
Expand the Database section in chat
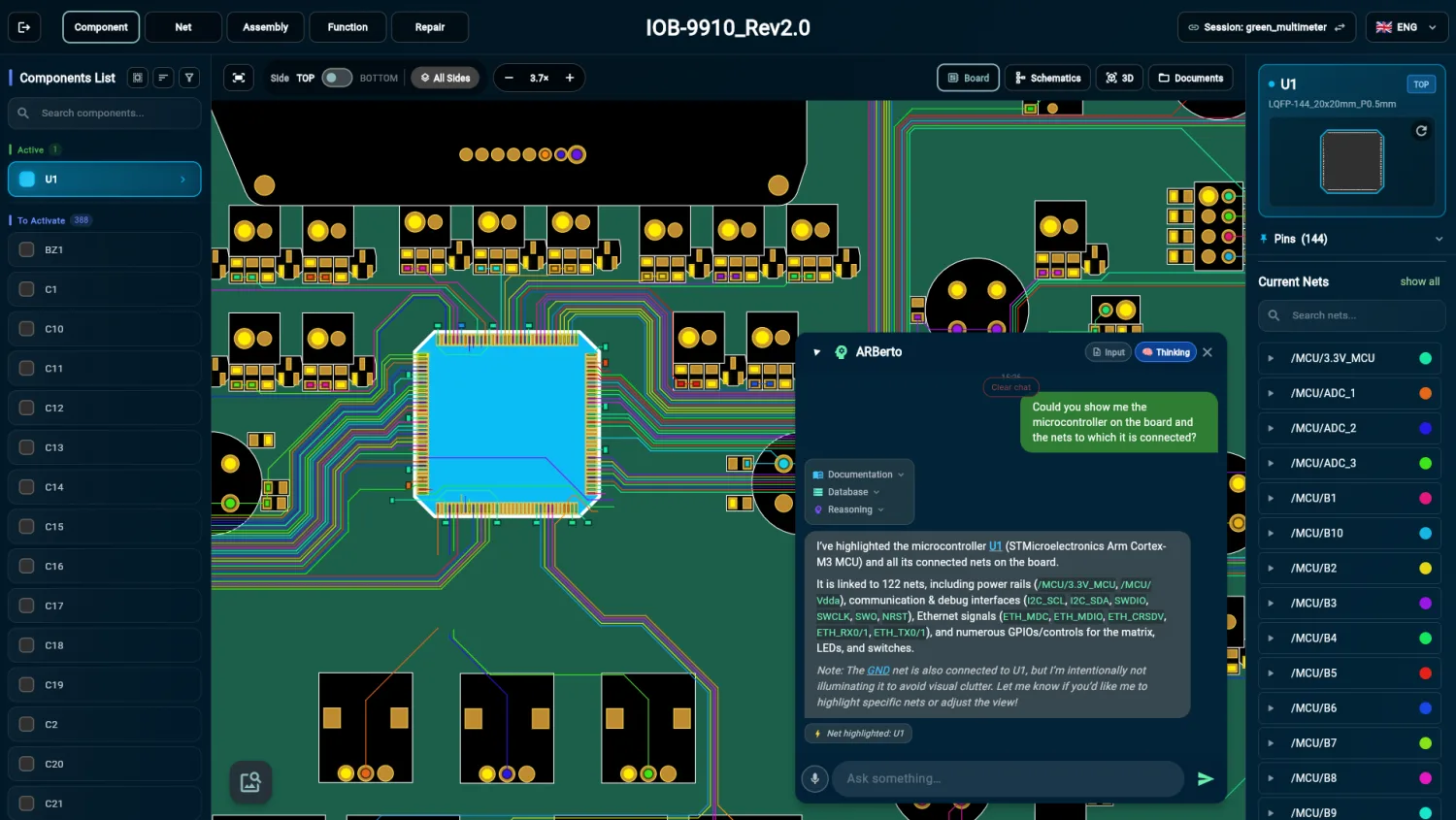click(x=847, y=492)
